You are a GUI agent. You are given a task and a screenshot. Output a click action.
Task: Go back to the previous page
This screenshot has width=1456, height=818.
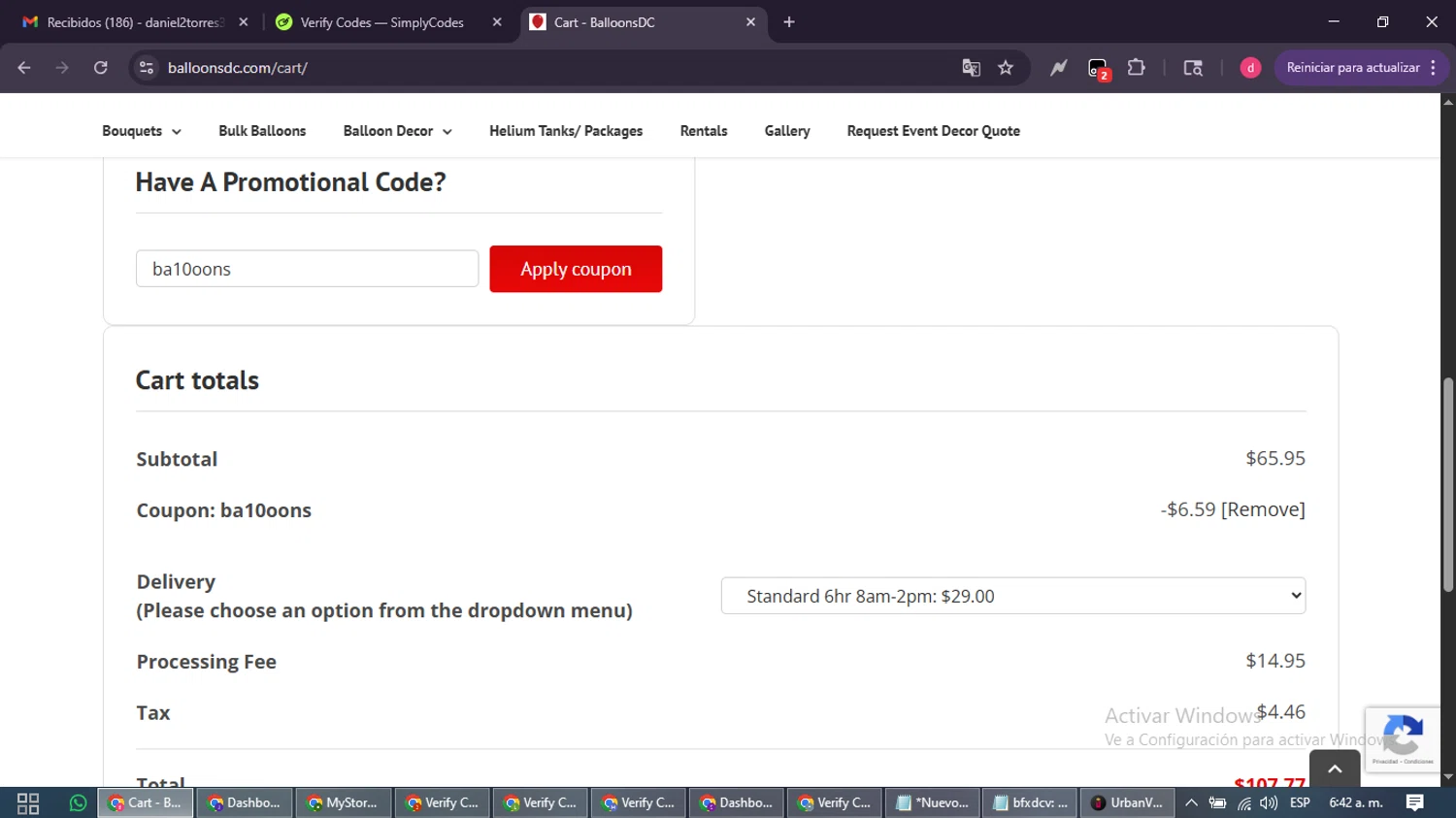tap(24, 68)
